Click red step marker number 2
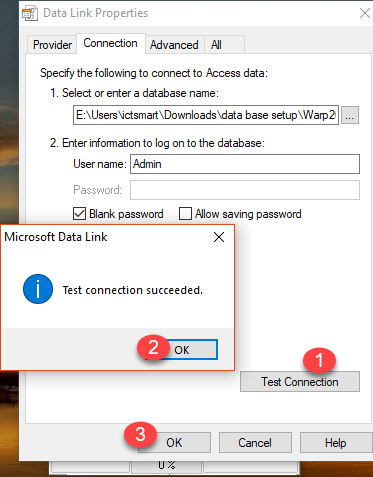The image size is (373, 477). 153,347
